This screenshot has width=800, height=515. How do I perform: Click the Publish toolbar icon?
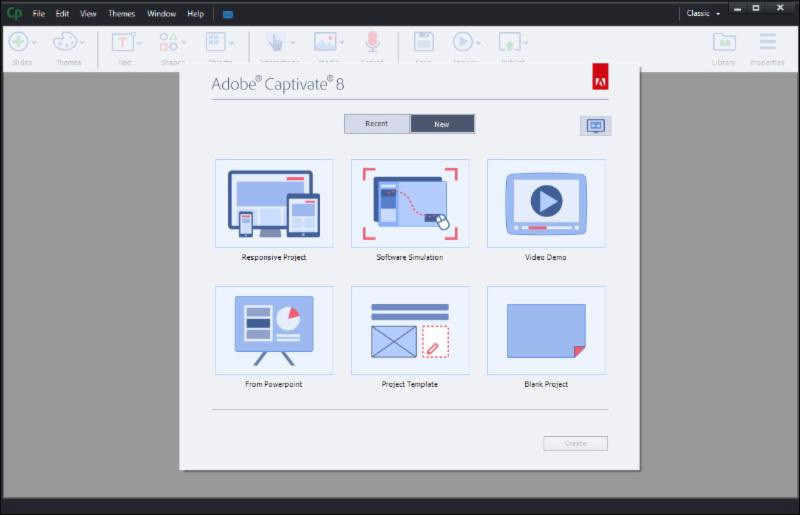coord(510,42)
